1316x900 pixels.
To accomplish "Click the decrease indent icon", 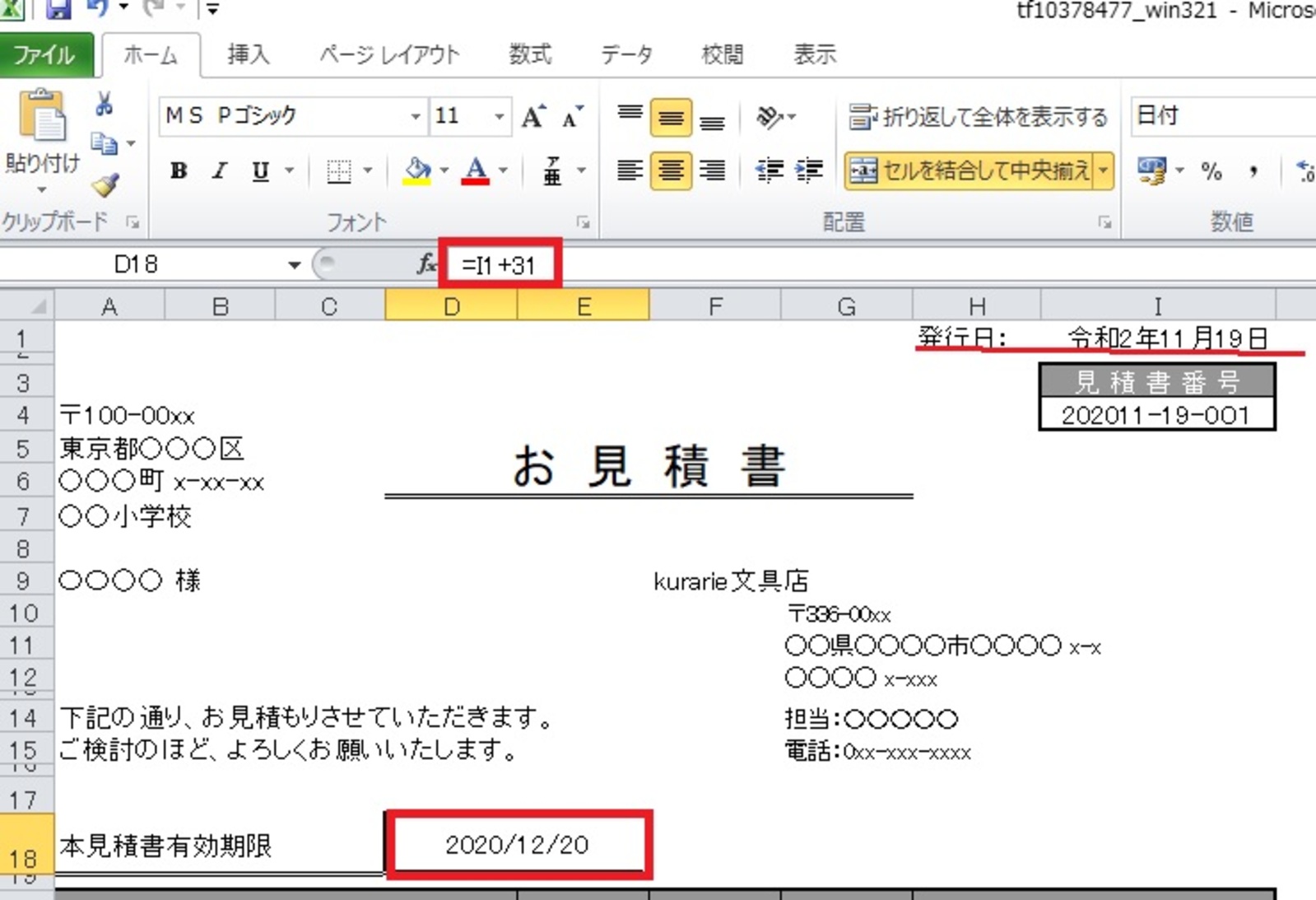I will pos(770,170).
